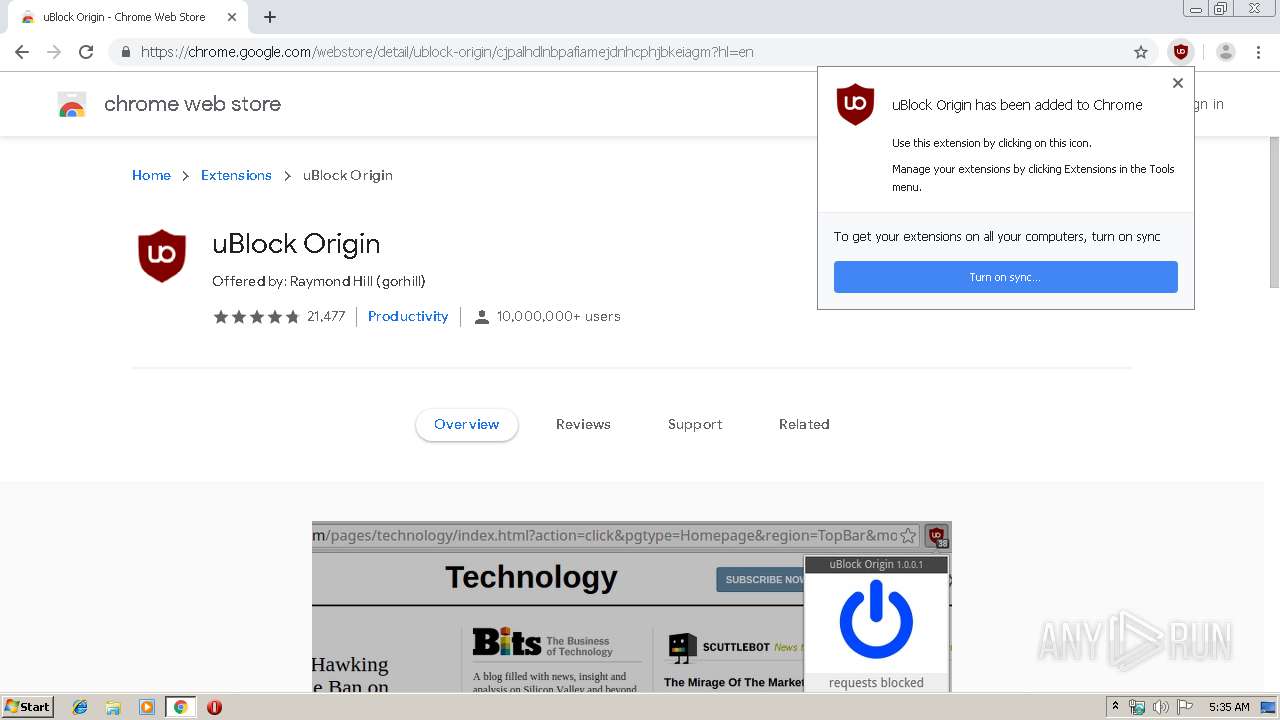This screenshot has height=720, width=1280.
Task: Click the network tray icon
Action: pyautogui.click(x=1137, y=707)
